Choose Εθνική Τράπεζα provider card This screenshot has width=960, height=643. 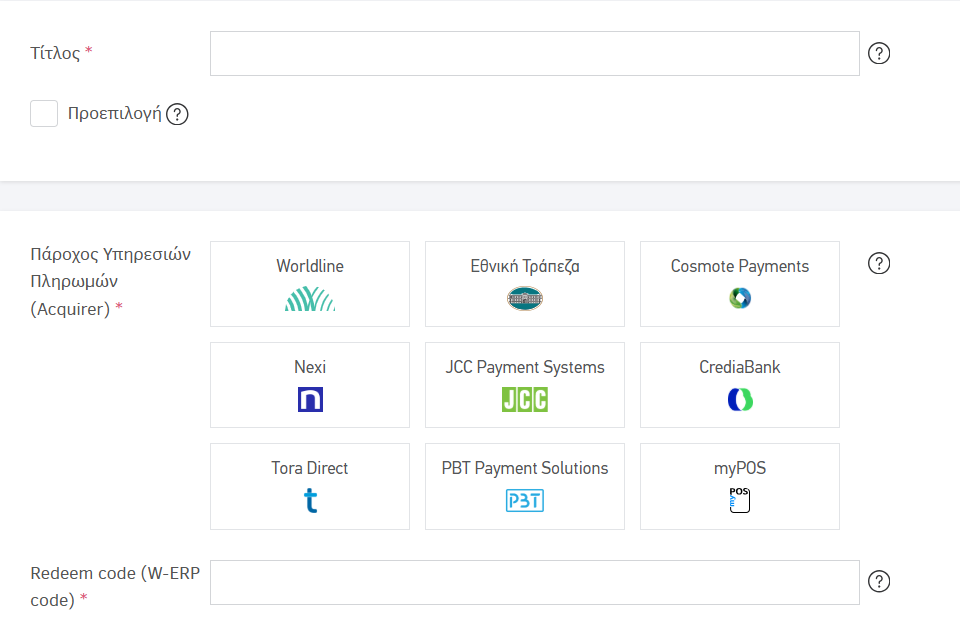pos(525,284)
